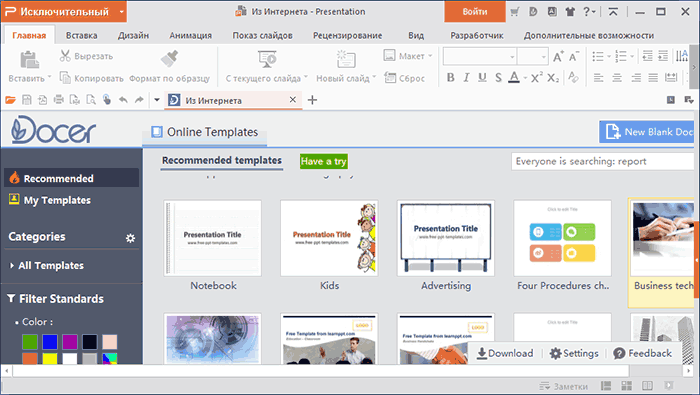
Task: Open Settings in bottom bar
Action: tap(574, 353)
